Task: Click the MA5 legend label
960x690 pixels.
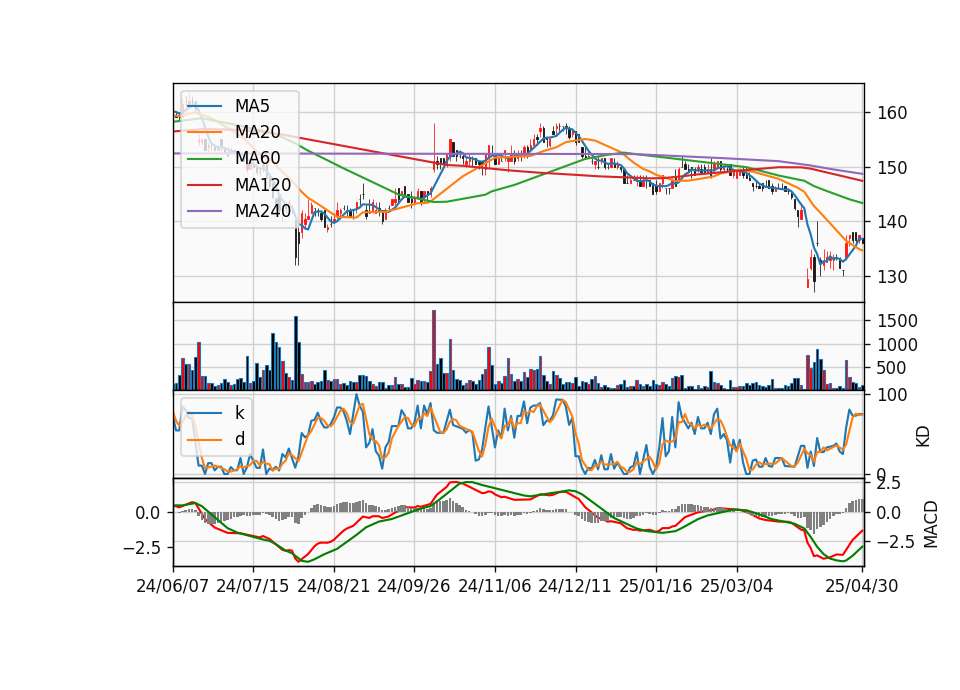Action: (x=252, y=106)
